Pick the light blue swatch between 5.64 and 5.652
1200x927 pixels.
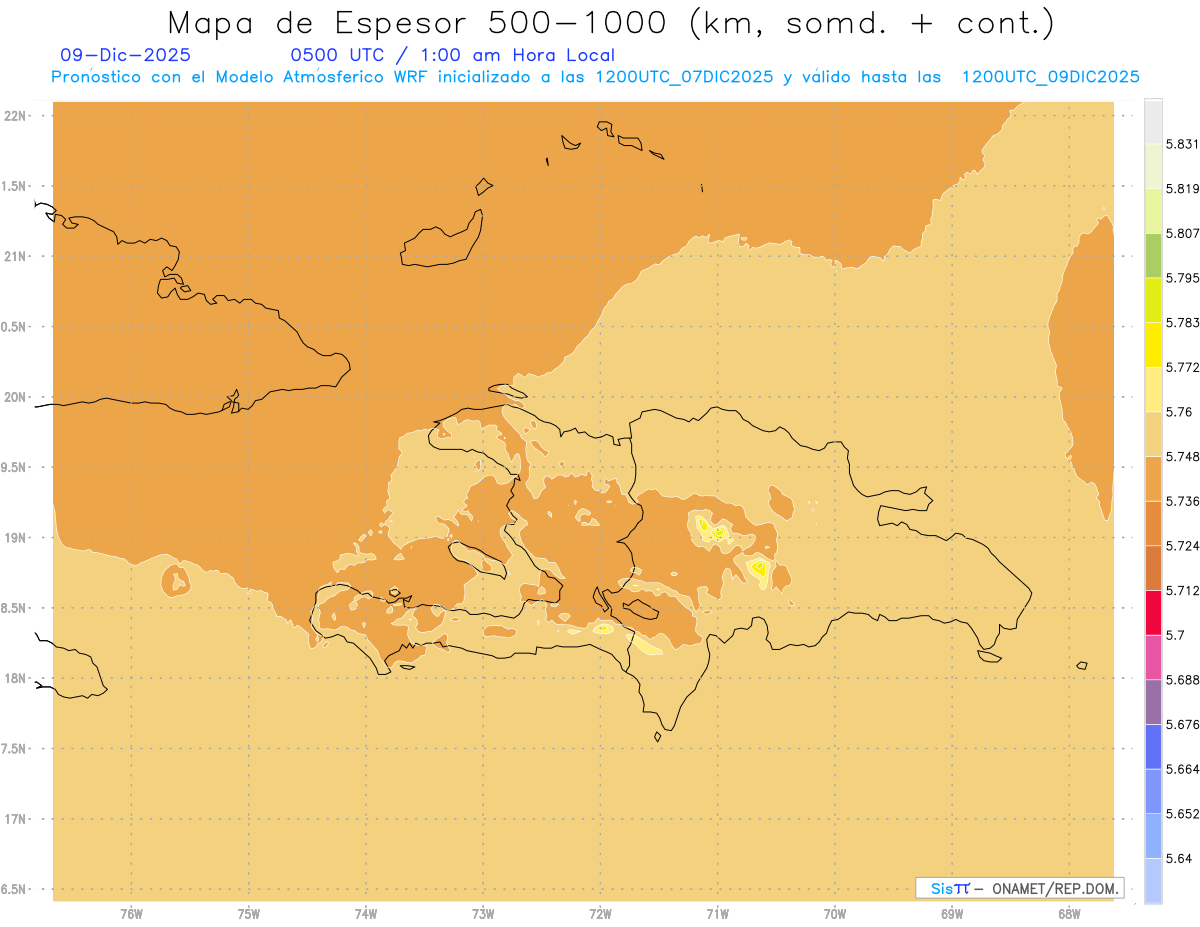click(1153, 836)
